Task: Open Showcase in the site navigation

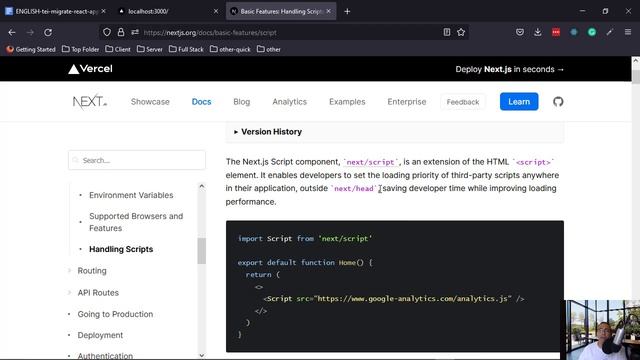Action: [150, 102]
